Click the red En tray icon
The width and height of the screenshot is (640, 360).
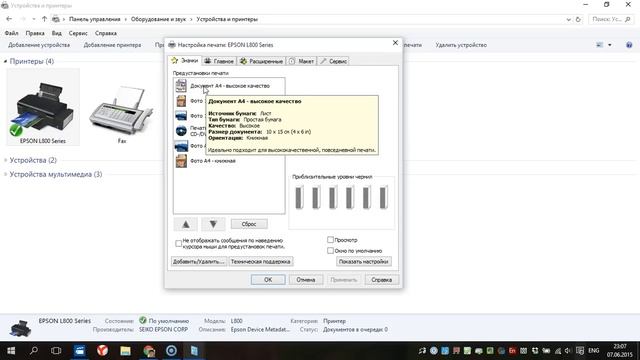pyautogui.click(x=513, y=351)
